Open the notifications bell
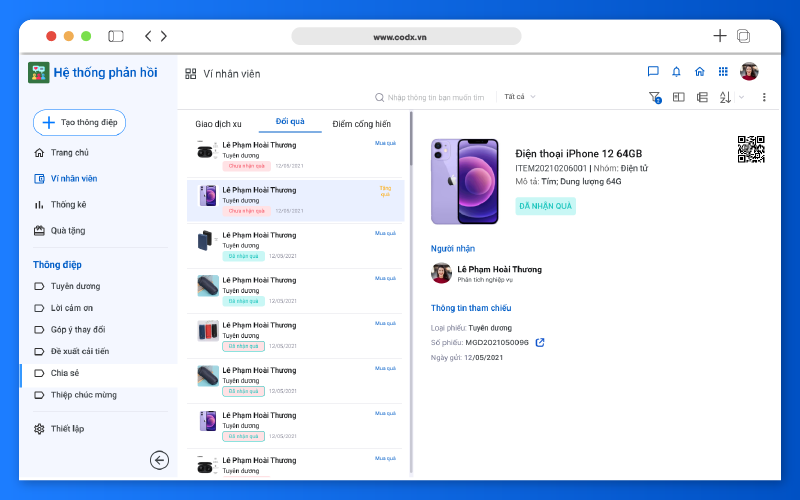Viewport: 800px width, 500px height. pyautogui.click(x=676, y=71)
